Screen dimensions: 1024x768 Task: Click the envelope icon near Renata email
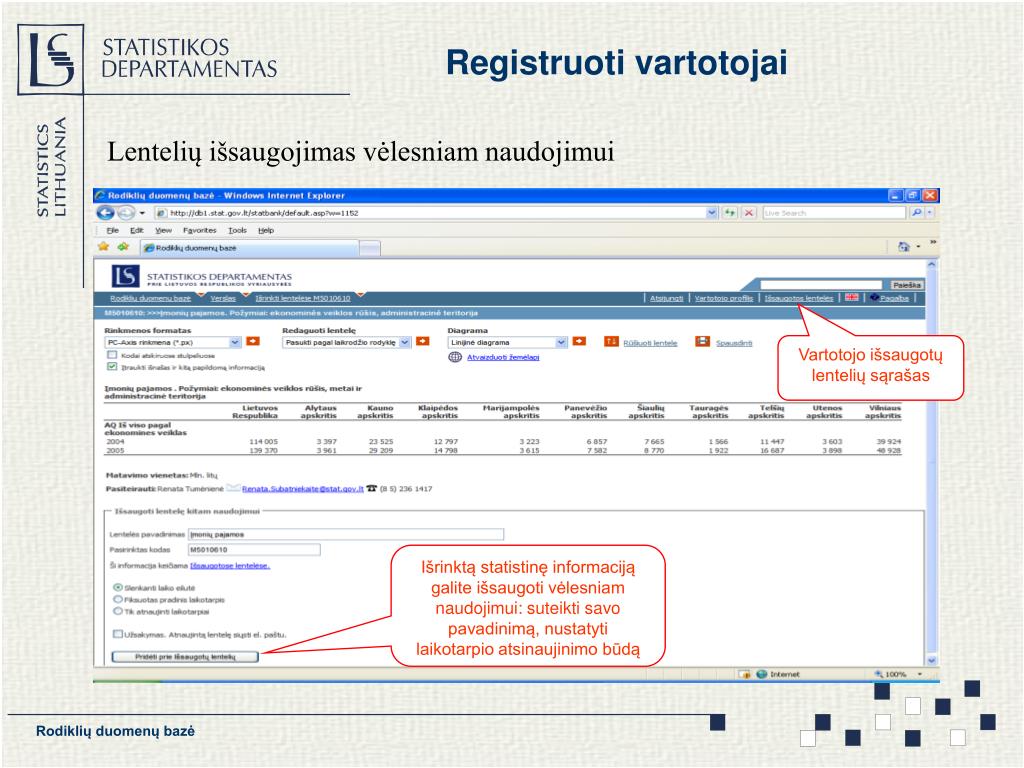coord(233,488)
